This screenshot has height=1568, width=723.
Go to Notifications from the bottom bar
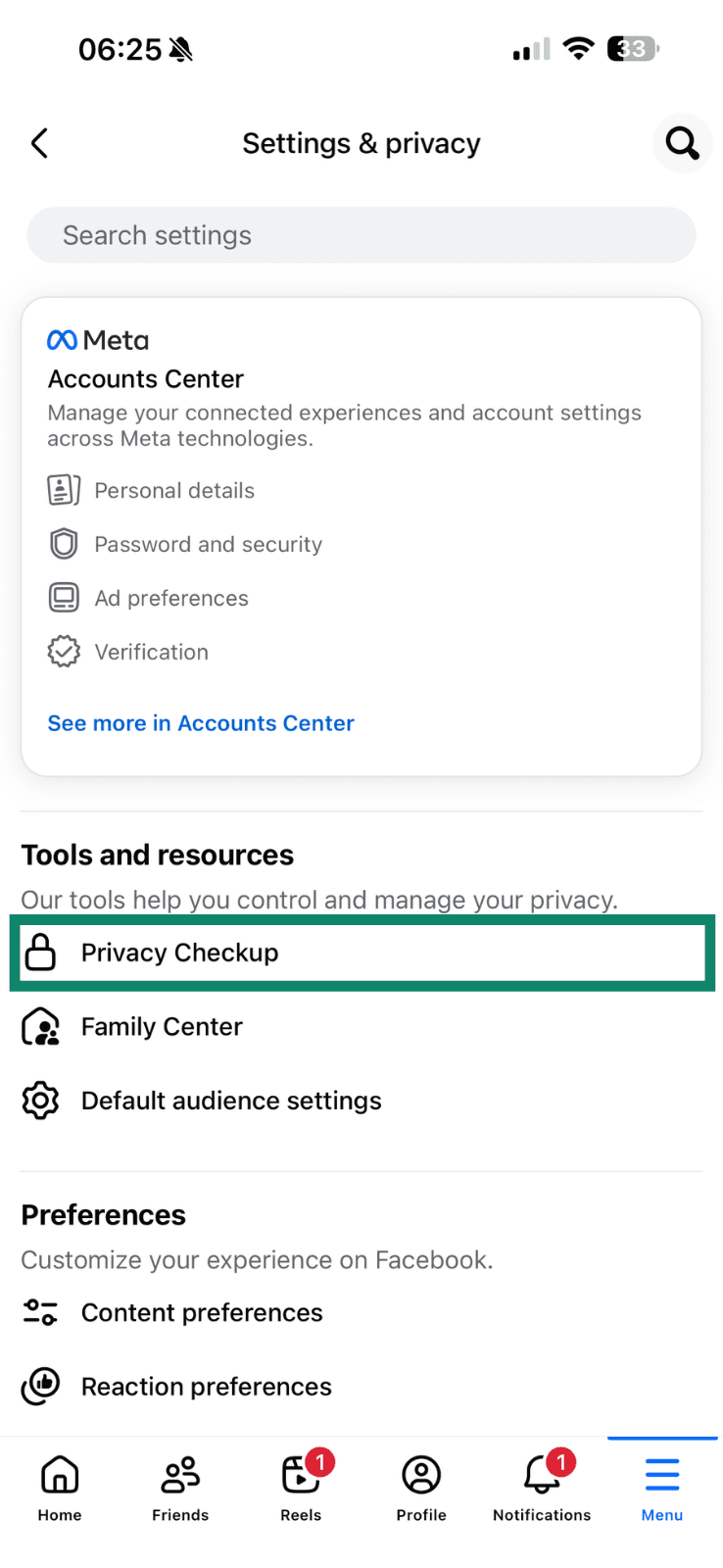[x=541, y=1485]
